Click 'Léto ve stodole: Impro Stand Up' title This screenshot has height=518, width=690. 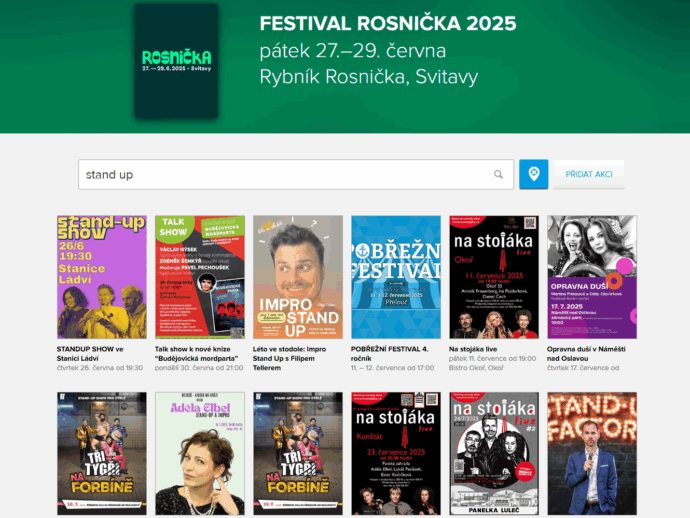(290, 358)
